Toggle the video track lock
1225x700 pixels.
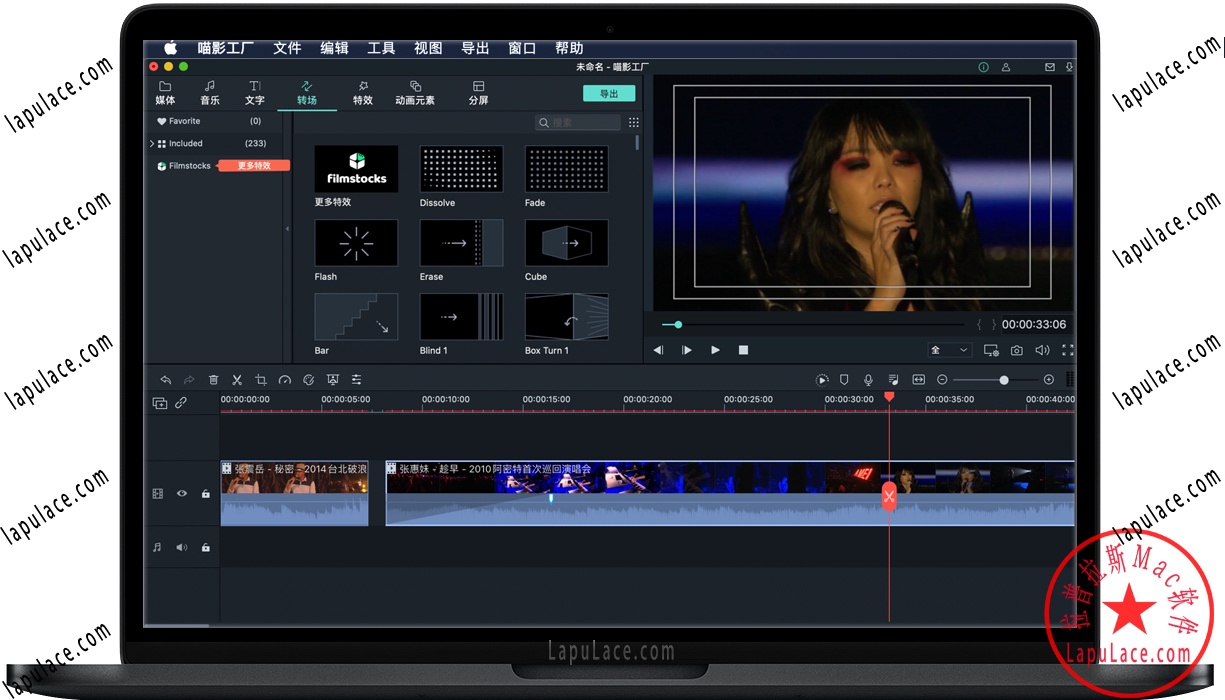(x=206, y=493)
